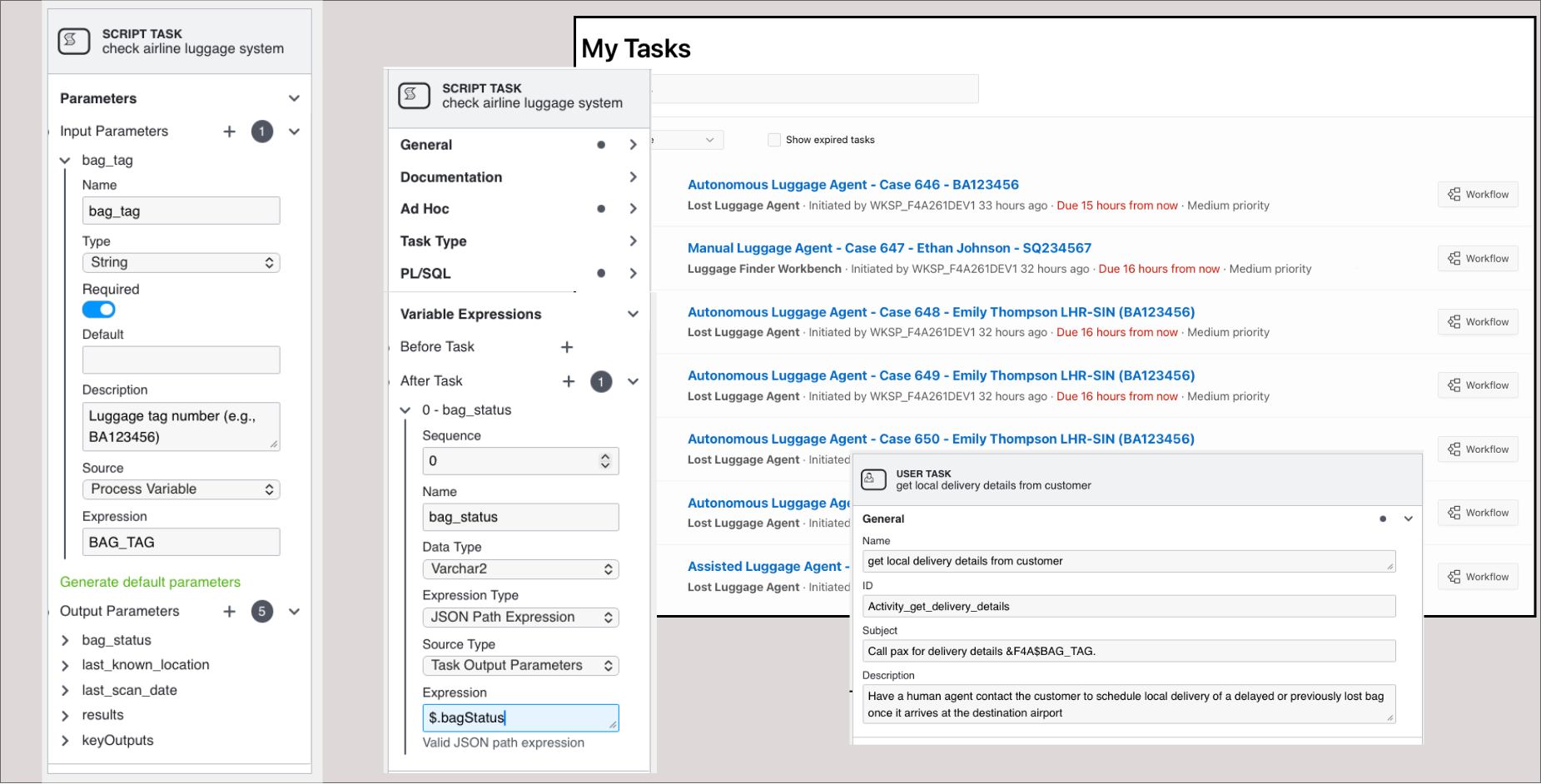This screenshot has width=1541, height=784.
Task: Open Manual Luggage Agent Case 647
Action: 888,247
